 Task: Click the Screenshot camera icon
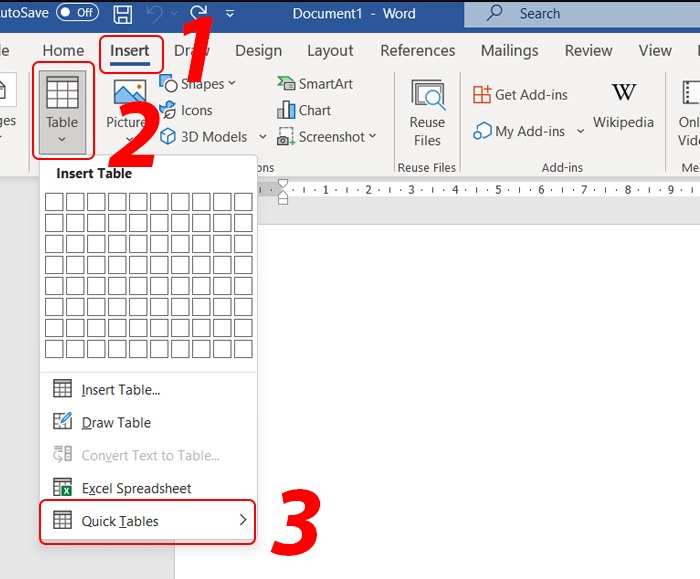point(286,137)
